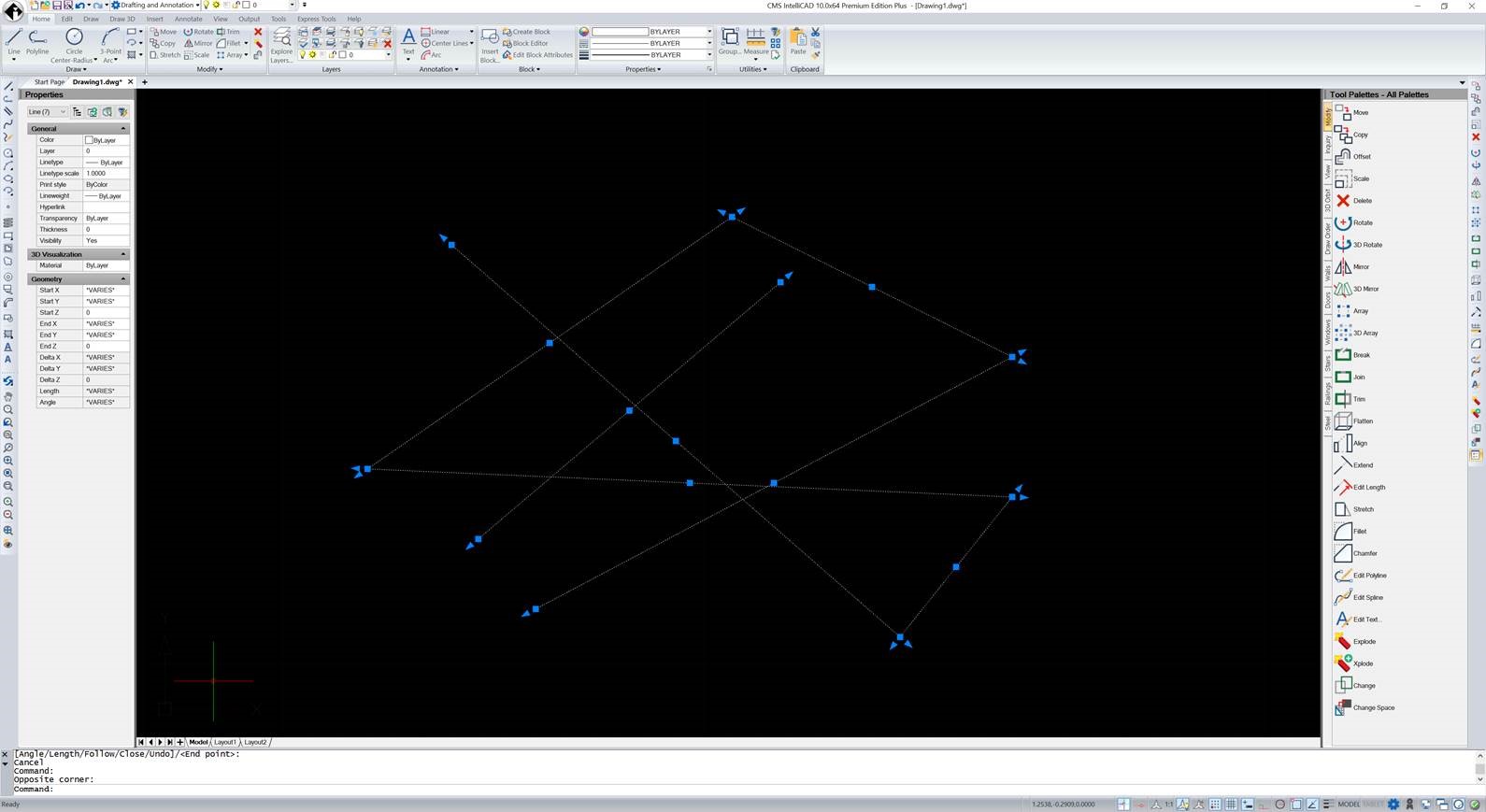Select the Line tool in Draw ribbon

13,42
